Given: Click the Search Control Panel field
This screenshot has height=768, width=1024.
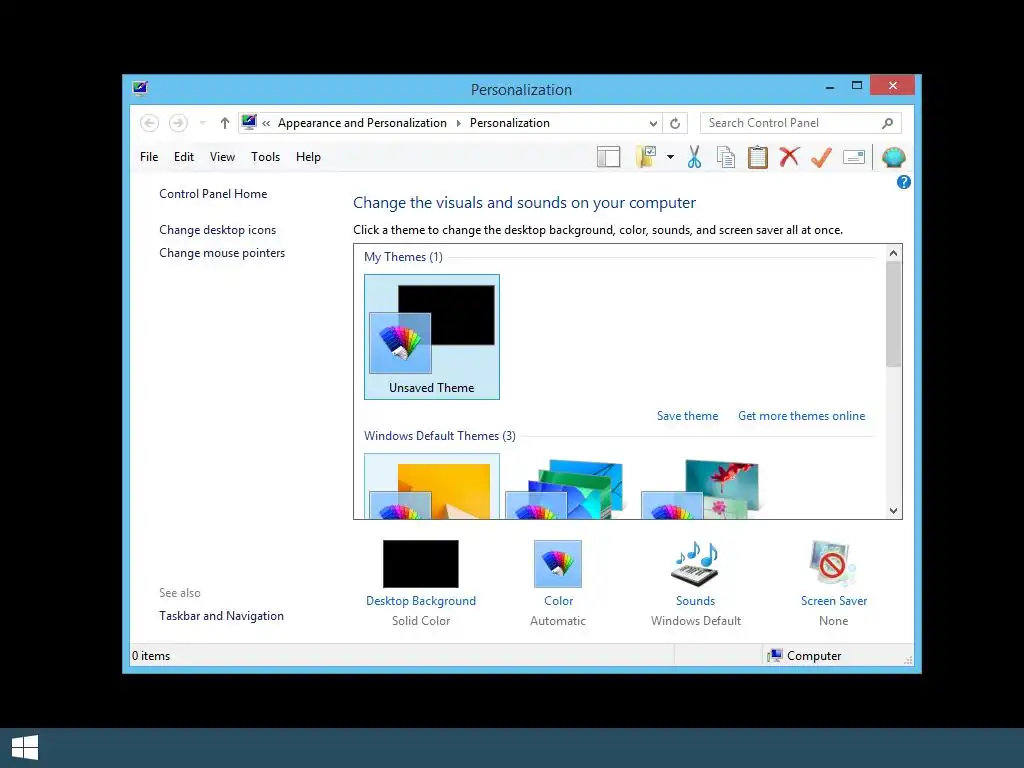Looking at the screenshot, I should [x=801, y=123].
